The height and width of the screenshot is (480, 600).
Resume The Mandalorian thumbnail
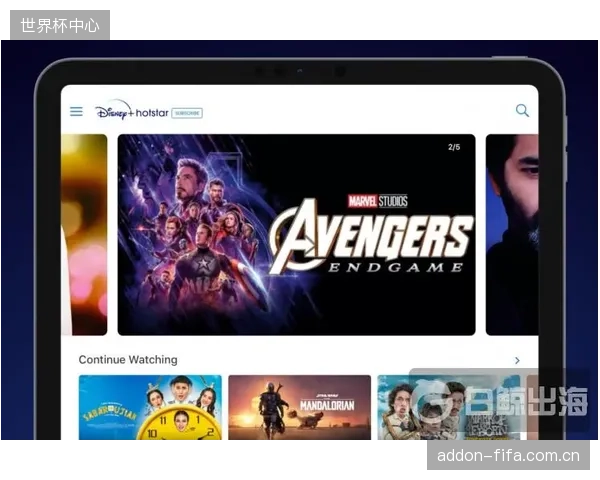300,407
